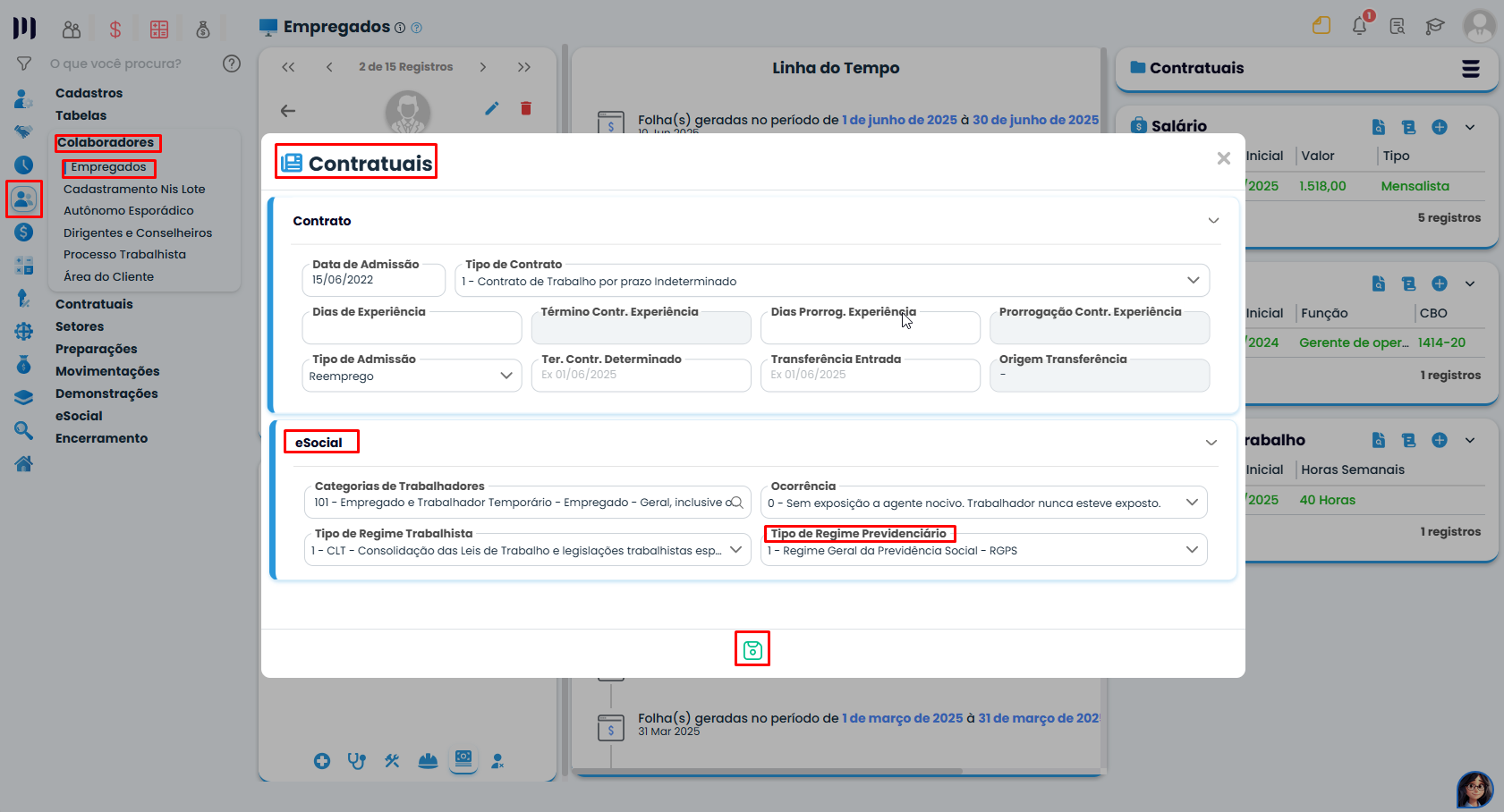1504x812 pixels.
Task: Click the Data de Admissão field
Action: tap(374, 280)
